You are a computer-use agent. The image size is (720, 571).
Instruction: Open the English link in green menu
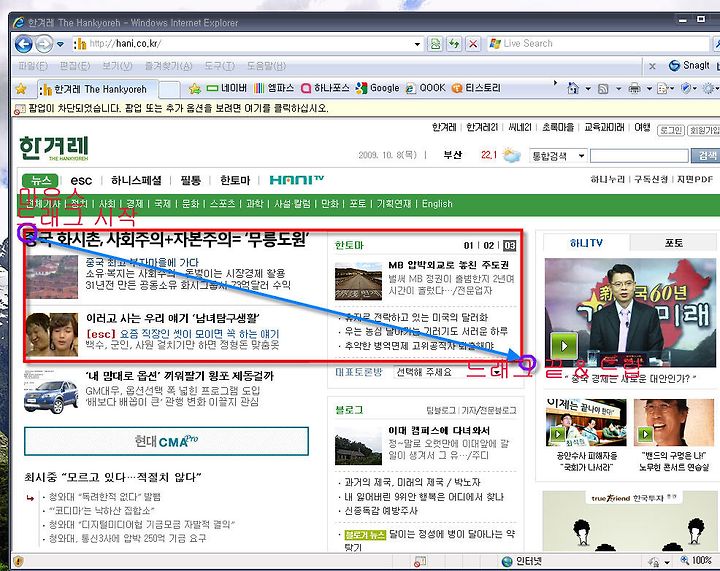[437, 204]
